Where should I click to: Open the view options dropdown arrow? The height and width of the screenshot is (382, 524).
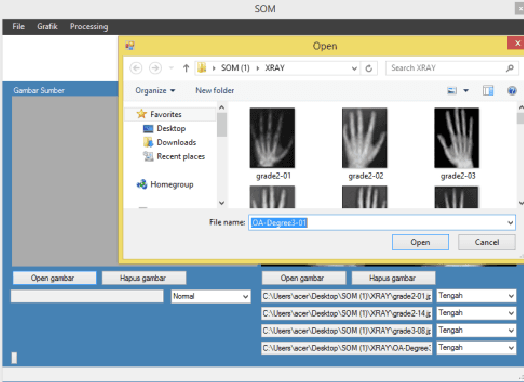[x=466, y=91]
